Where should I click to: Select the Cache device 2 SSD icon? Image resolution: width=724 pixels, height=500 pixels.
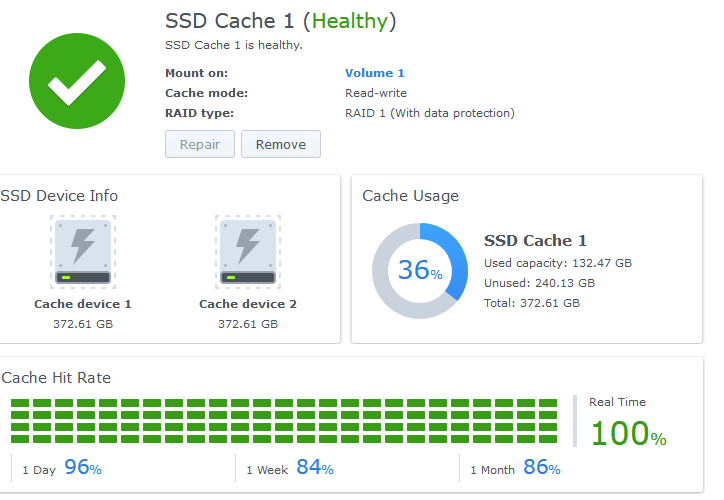pos(248,252)
